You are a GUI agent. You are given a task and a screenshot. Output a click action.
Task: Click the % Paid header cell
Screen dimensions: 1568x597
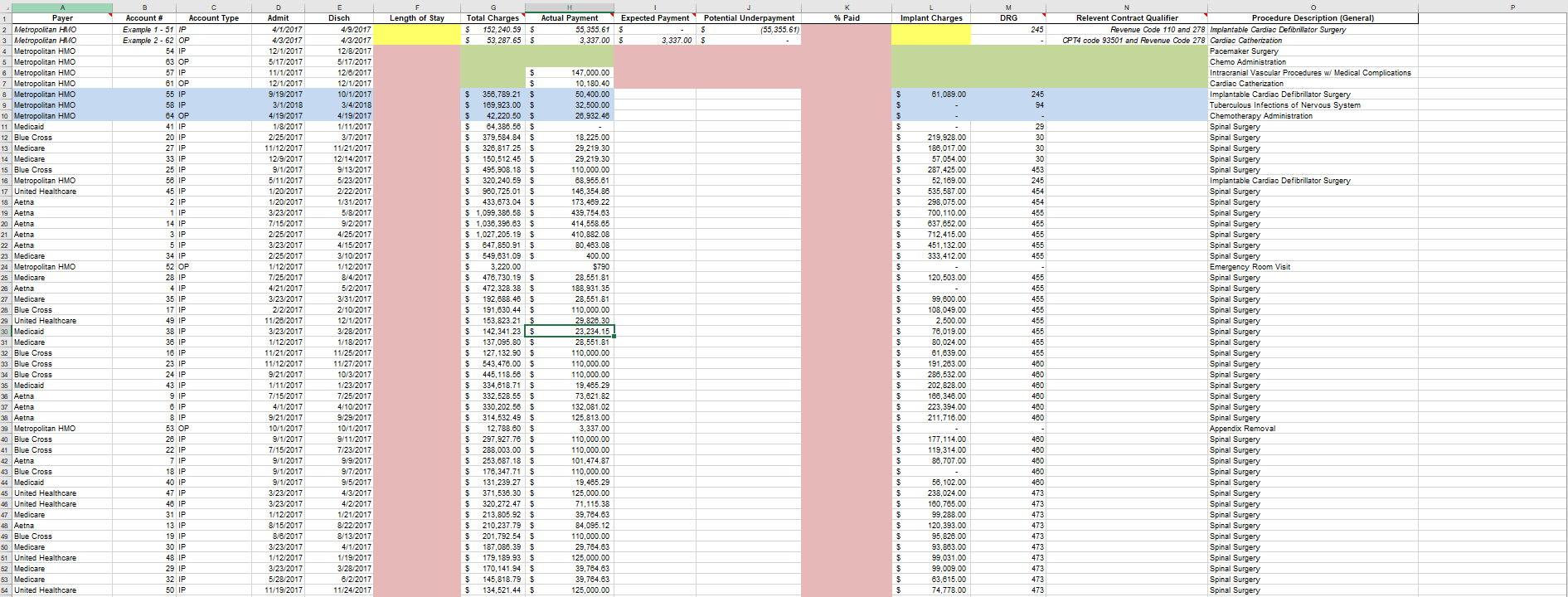click(x=846, y=18)
